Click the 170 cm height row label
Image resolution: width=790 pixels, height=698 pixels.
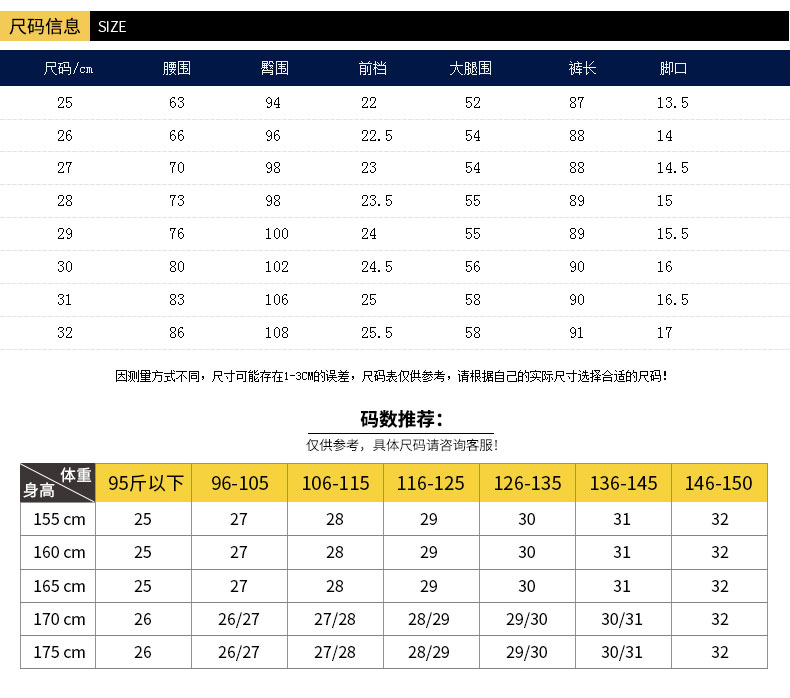pos(59,619)
